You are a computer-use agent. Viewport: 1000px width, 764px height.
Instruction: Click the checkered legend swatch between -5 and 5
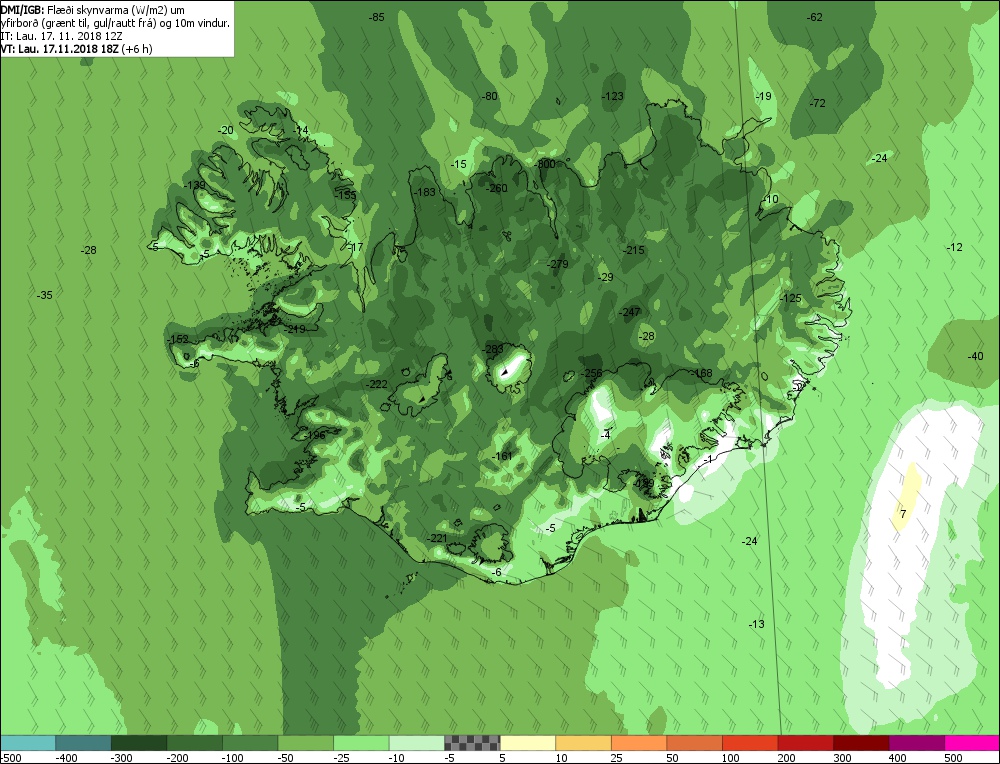click(x=472, y=743)
